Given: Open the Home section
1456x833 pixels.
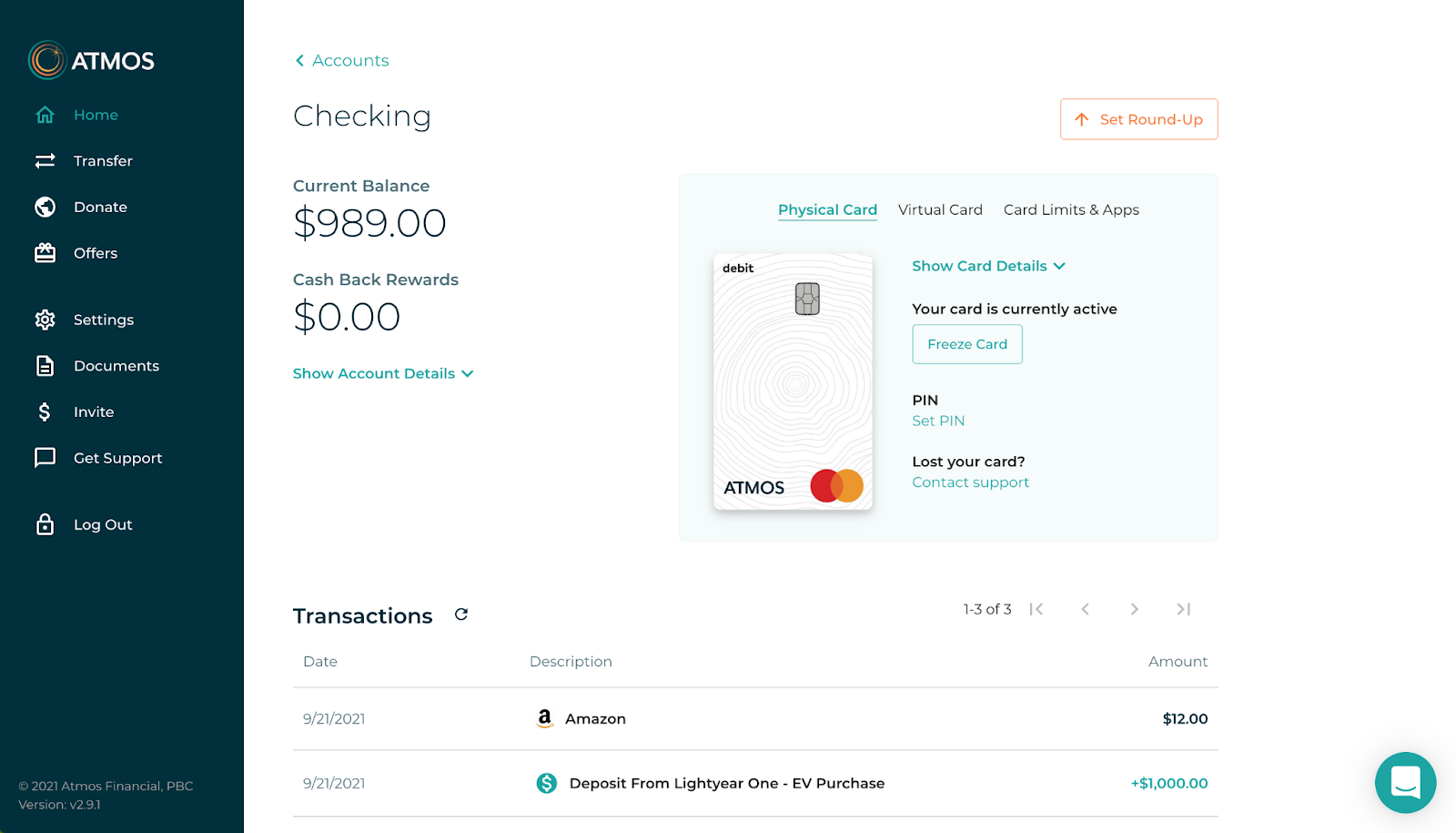Looking at the screenshot, I should (x=45, y=115).
